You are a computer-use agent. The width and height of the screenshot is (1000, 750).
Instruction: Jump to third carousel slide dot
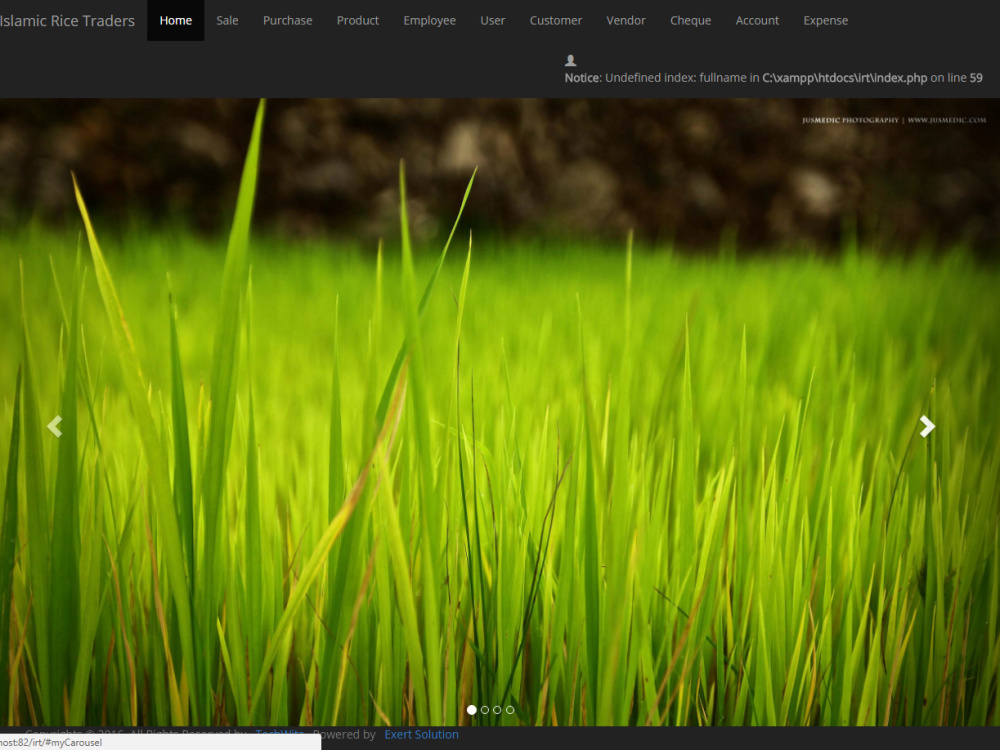(497, 710)
